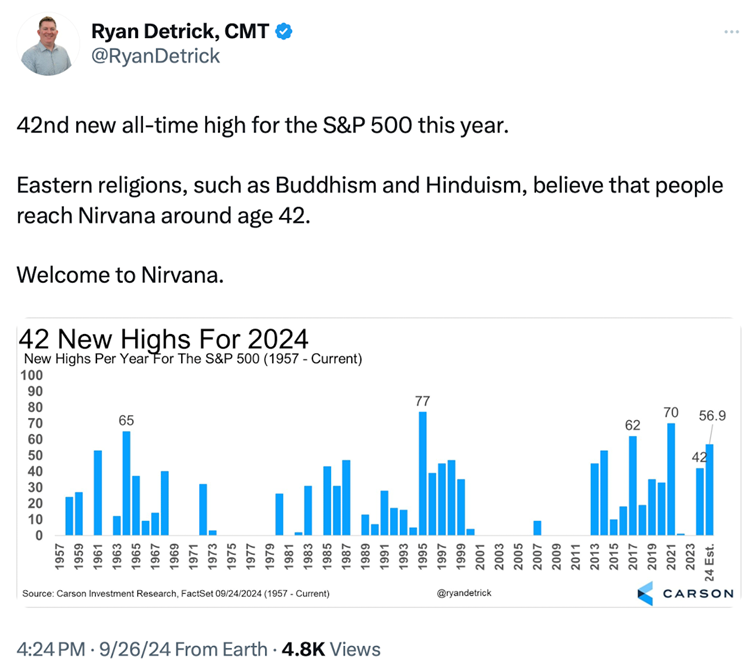Click the "Welcome to Nirvana." tweet text
This screenshot has width=750, height=668.
pos(120,274)
